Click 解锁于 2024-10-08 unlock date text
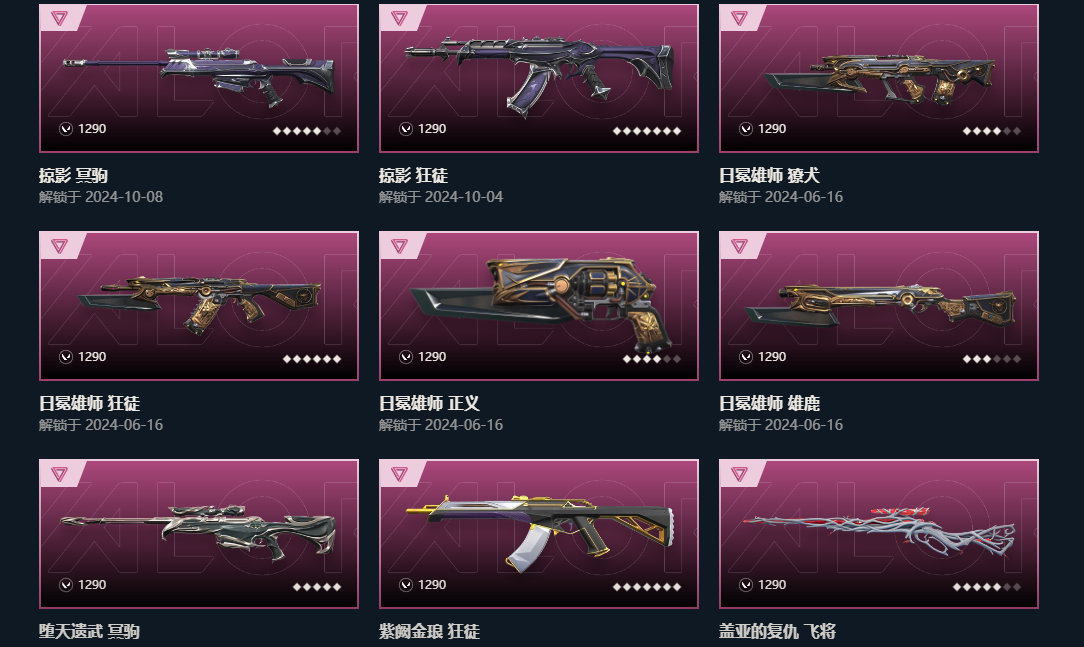This screenshot has height=647, width=1084. click(101, 197)
